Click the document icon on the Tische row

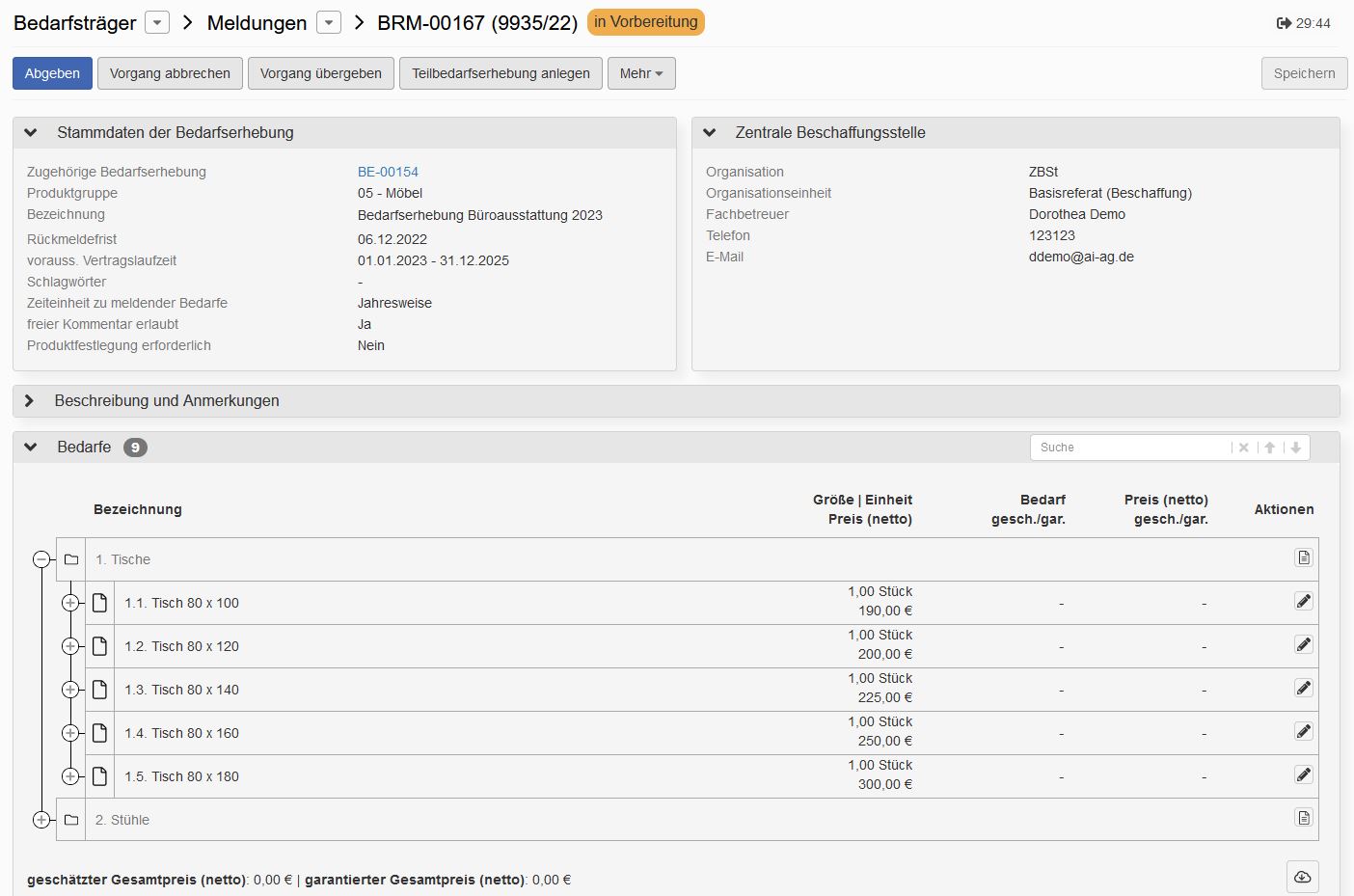click(1303, 557)
